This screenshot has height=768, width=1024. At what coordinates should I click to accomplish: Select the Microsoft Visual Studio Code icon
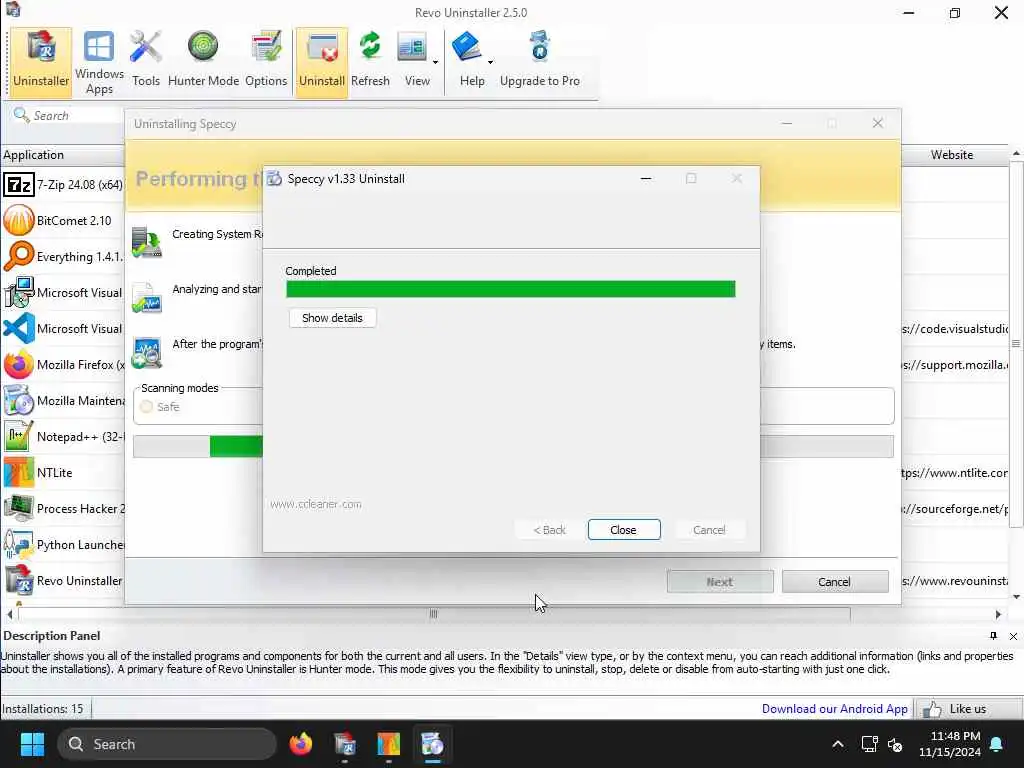click(x=18, y=328)
